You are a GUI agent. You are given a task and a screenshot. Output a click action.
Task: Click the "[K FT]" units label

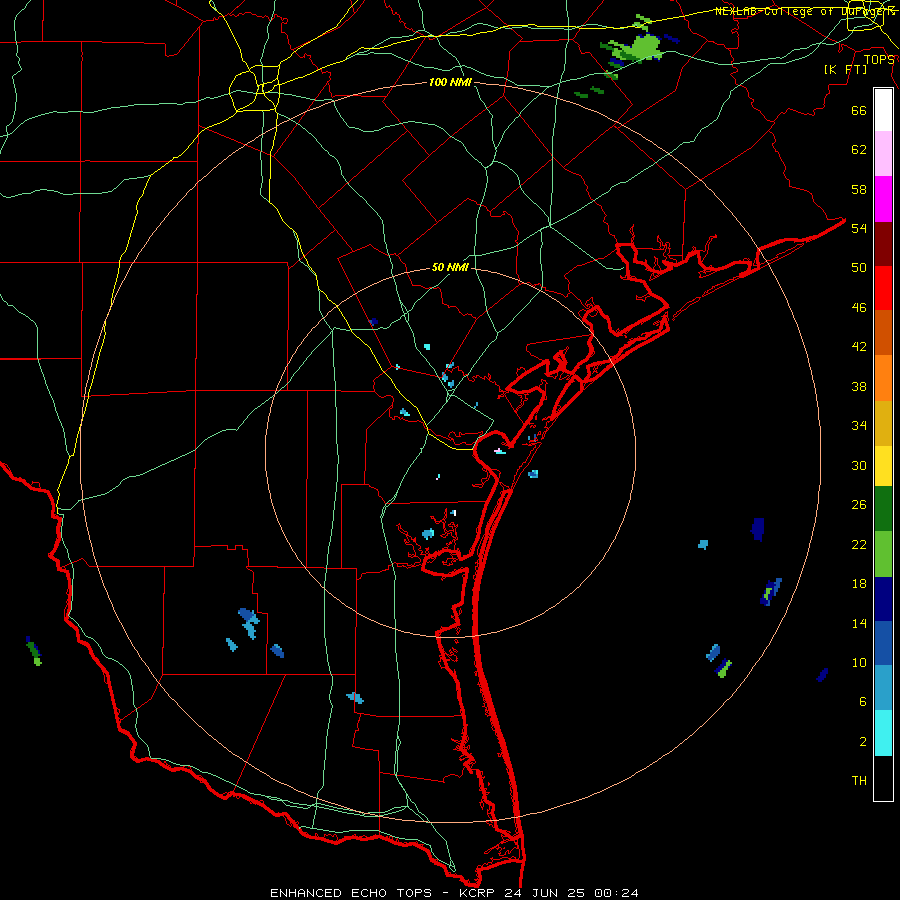(x=845, y=69)
